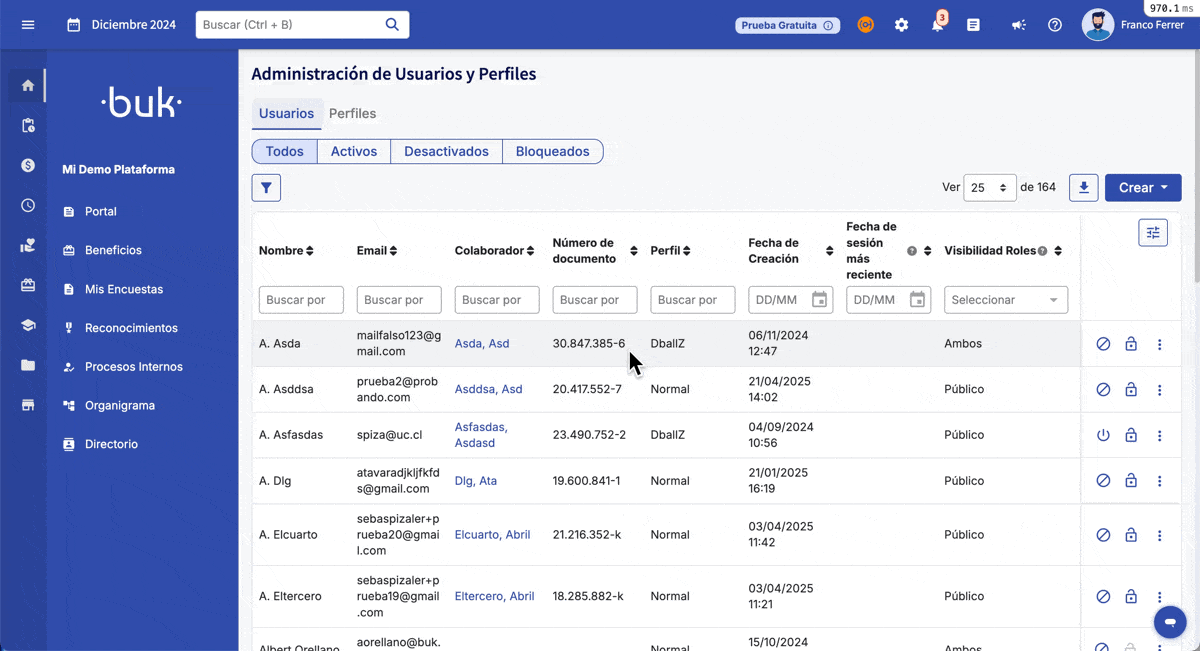Open the settings gear icon
This screenshot has height=651, width=1200.
point(901,25)
